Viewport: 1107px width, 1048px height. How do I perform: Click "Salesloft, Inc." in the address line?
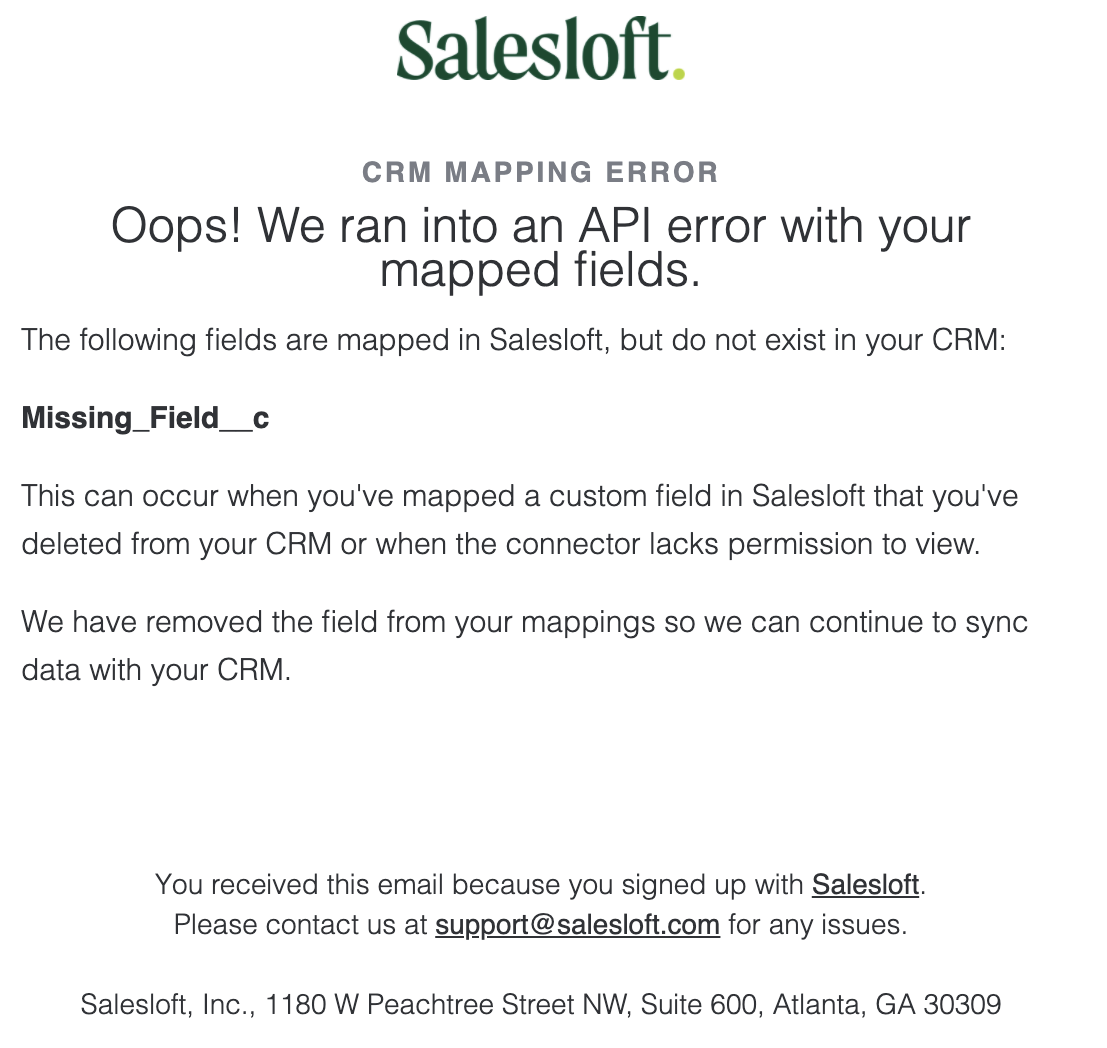click(164, 1003)
